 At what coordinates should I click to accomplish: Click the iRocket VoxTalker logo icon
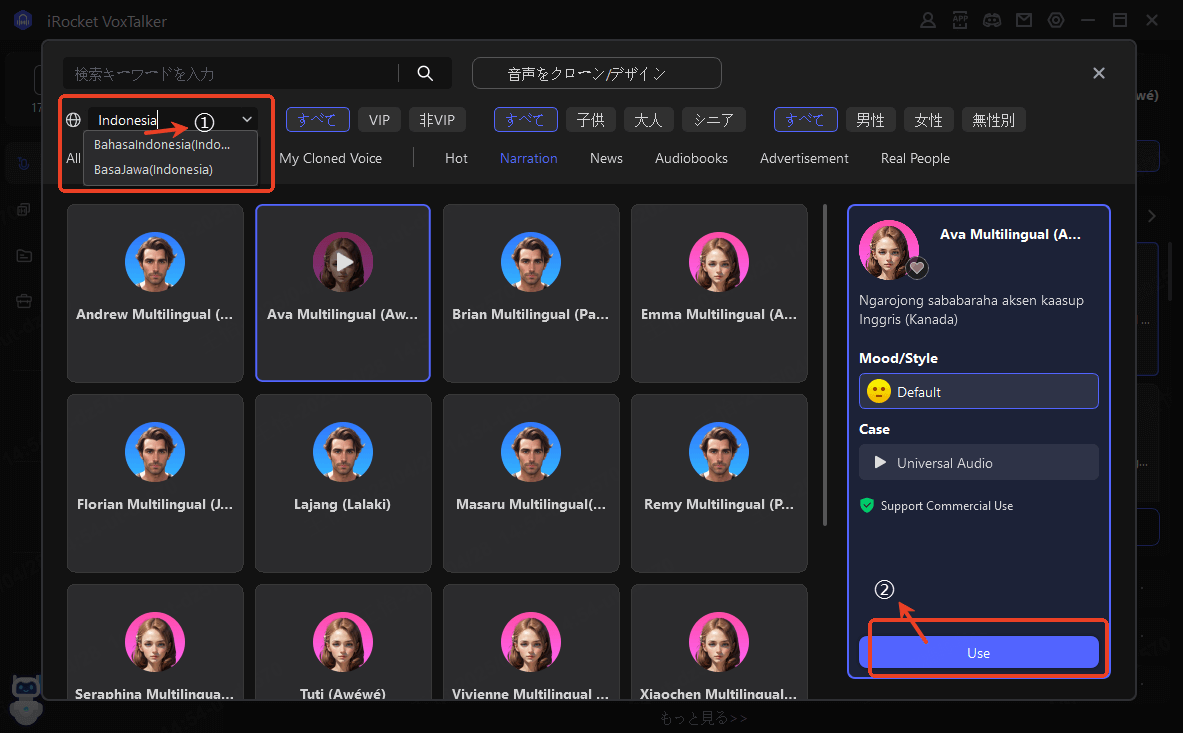(x=23, y=20)
